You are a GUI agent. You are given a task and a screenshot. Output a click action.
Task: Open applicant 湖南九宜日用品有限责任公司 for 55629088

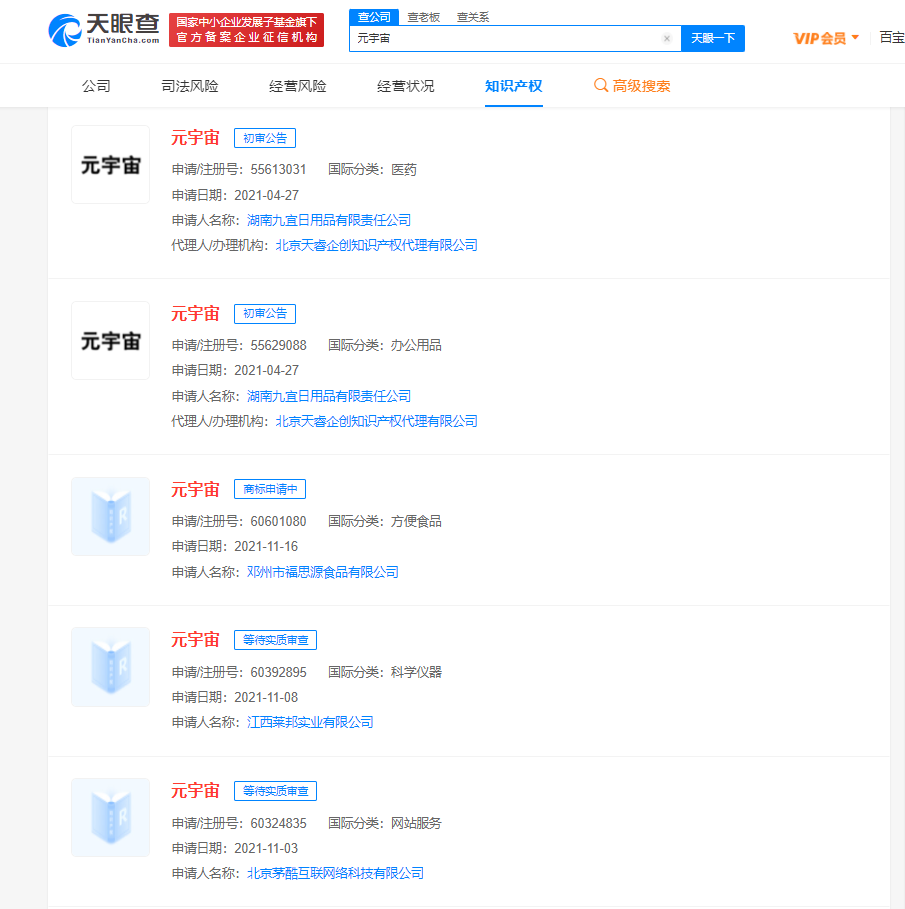tap(329, 396)
